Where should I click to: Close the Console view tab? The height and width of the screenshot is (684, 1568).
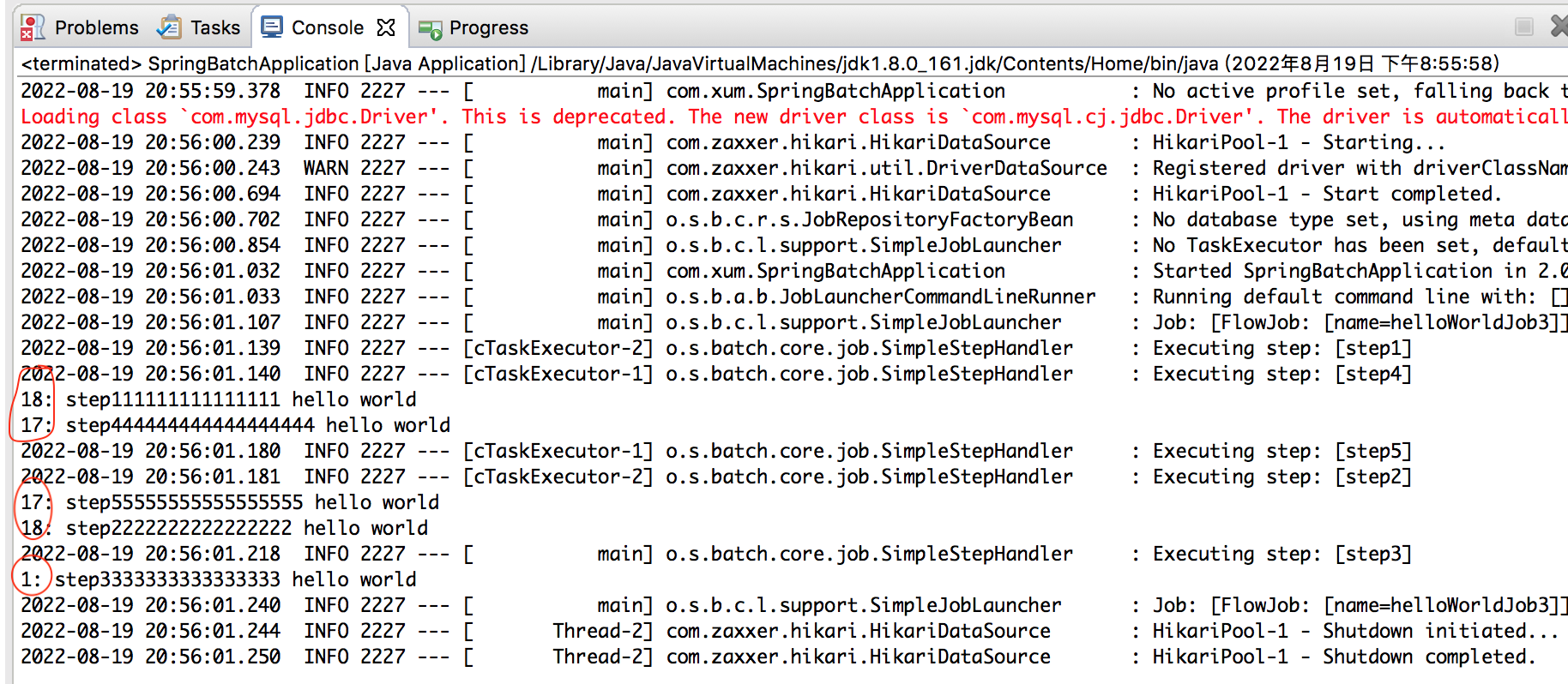pyautogui.click(x=386, y=27)
